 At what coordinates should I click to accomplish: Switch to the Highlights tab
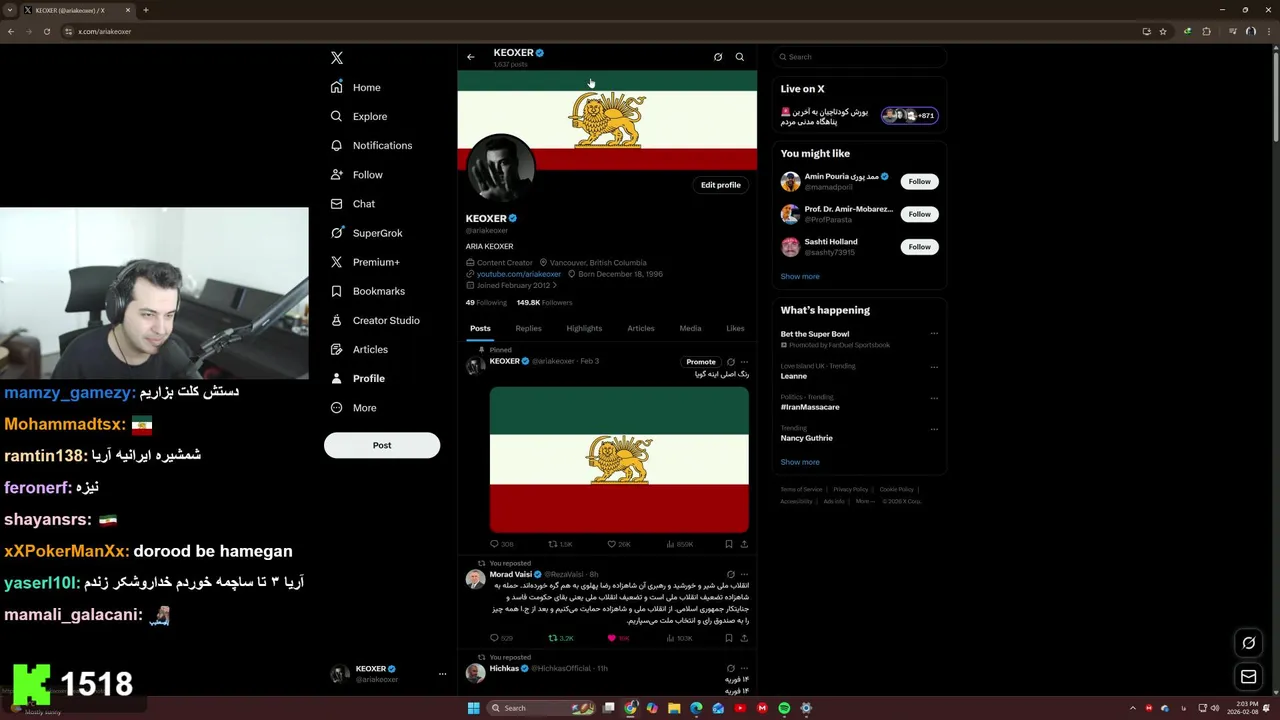tap(584, 328)
